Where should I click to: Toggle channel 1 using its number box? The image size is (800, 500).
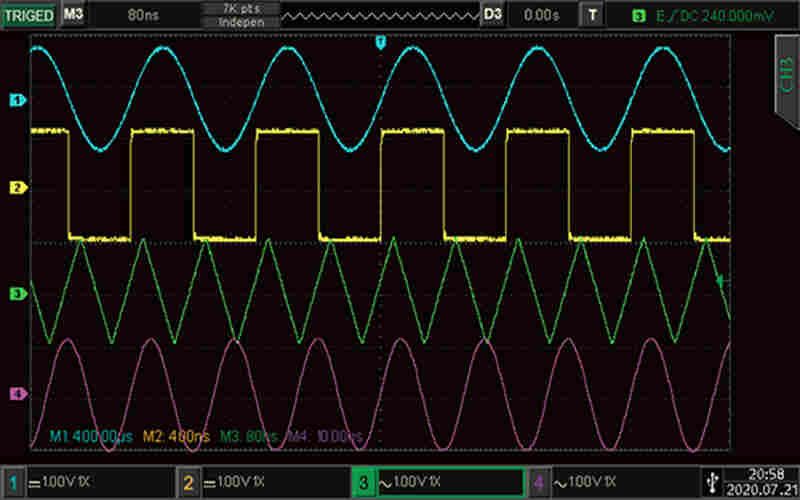click(x=12, y=482)
